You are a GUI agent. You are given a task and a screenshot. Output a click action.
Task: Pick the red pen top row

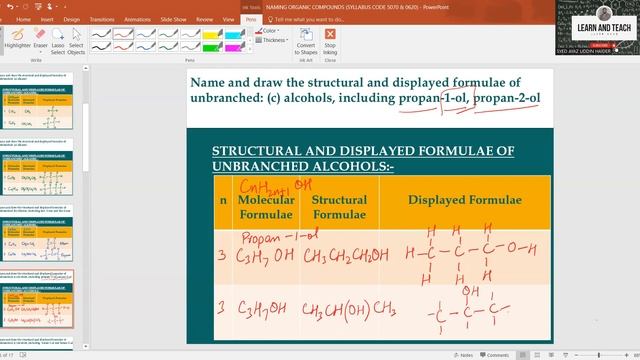point(123,33)
